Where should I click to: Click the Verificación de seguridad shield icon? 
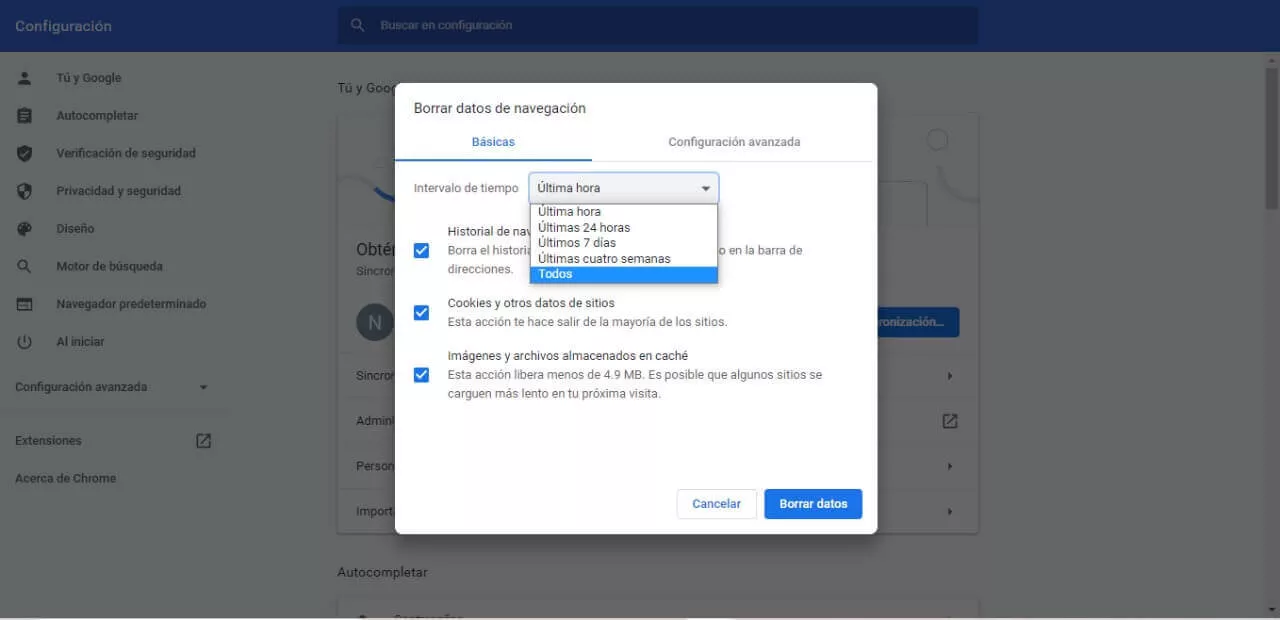(x=25, y=153)
